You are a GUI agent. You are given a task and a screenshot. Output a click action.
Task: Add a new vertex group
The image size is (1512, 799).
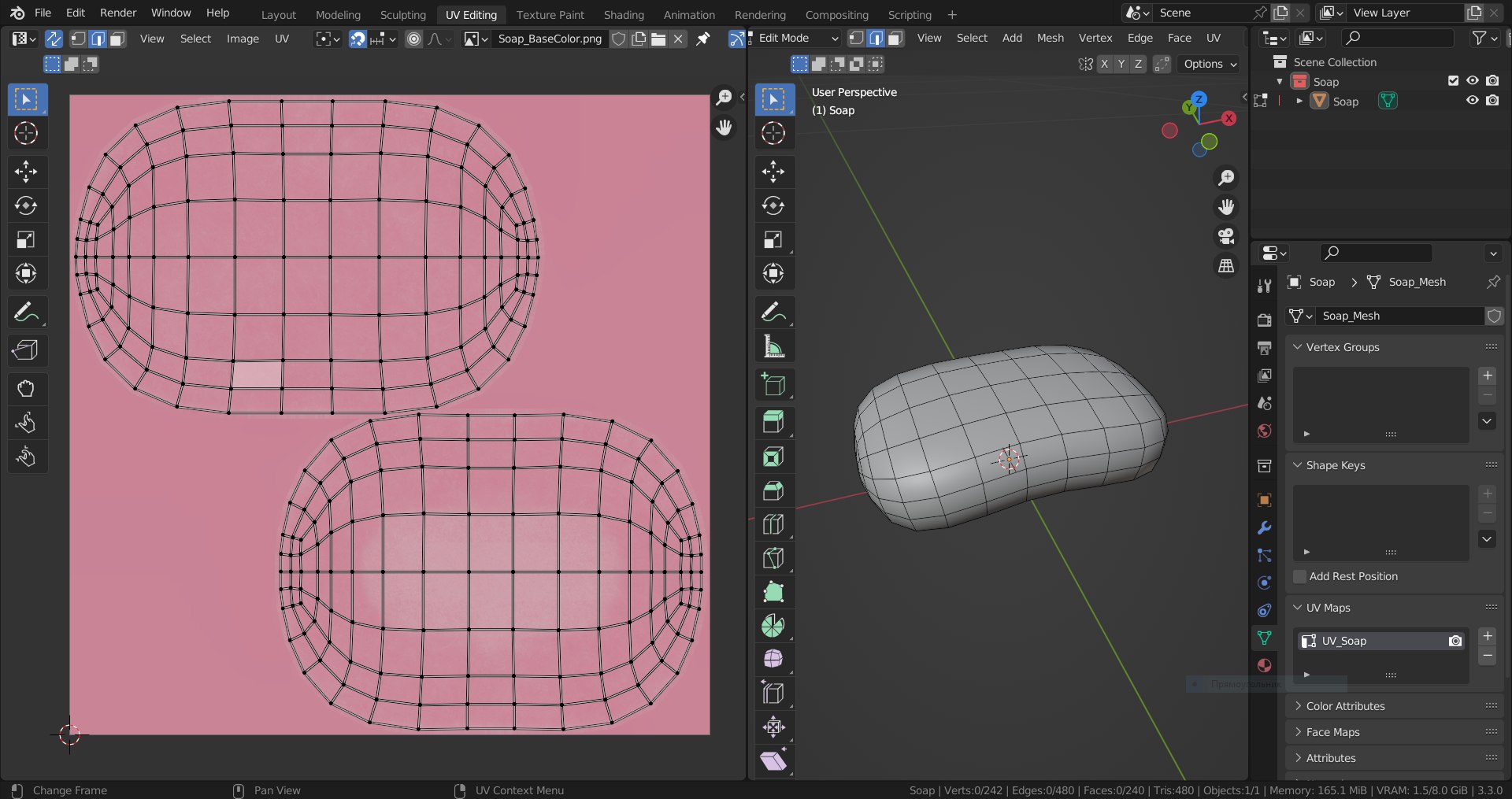tap(1488, 375)
